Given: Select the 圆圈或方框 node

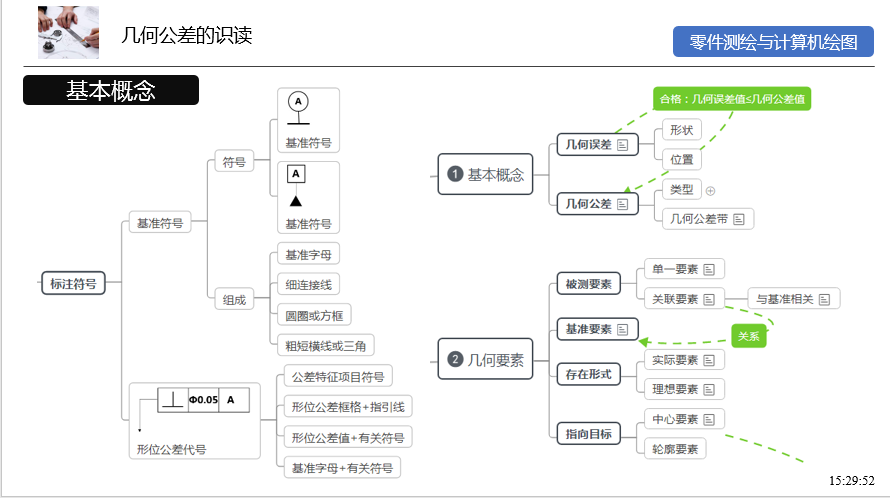Looking at the screenshot, I should [314, 315].
